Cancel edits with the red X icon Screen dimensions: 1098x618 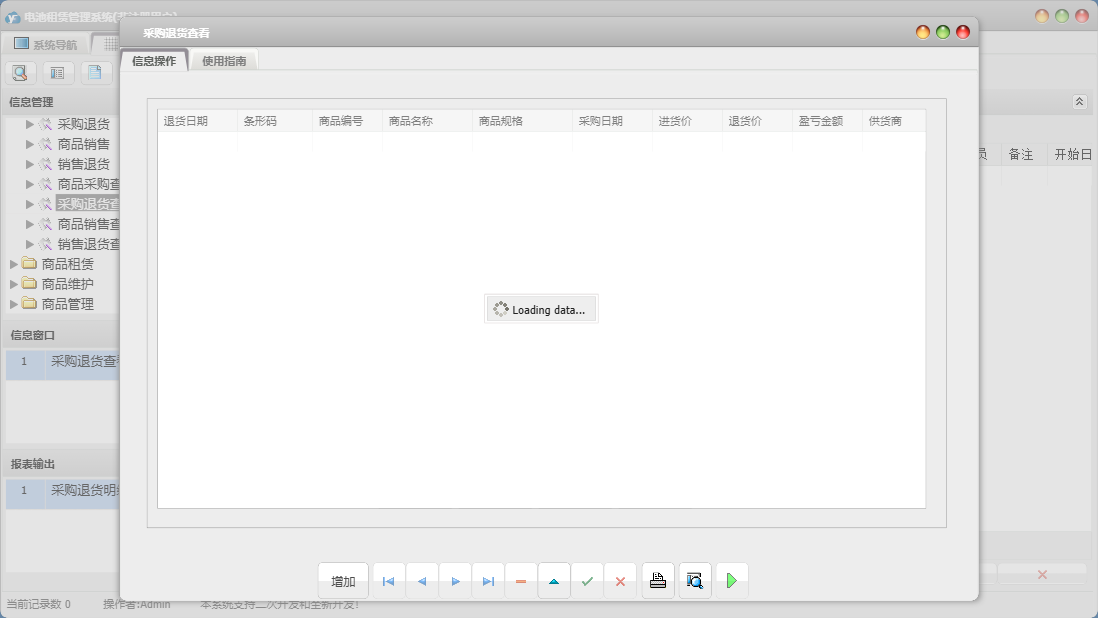620,581
